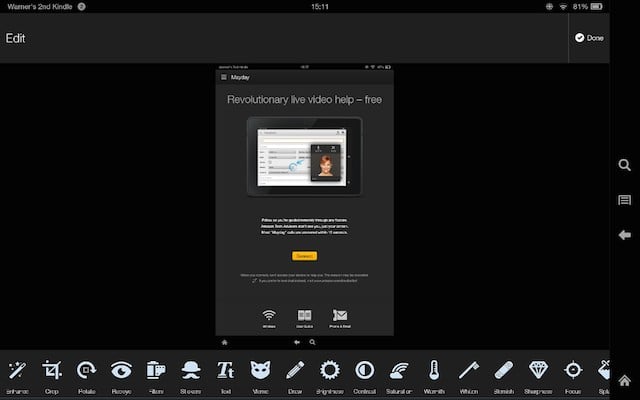Image resolution: width=640 pixels, height=400 pixels.
Task: Select the Draw pencil tool
Action: click(x=295, y=377)
